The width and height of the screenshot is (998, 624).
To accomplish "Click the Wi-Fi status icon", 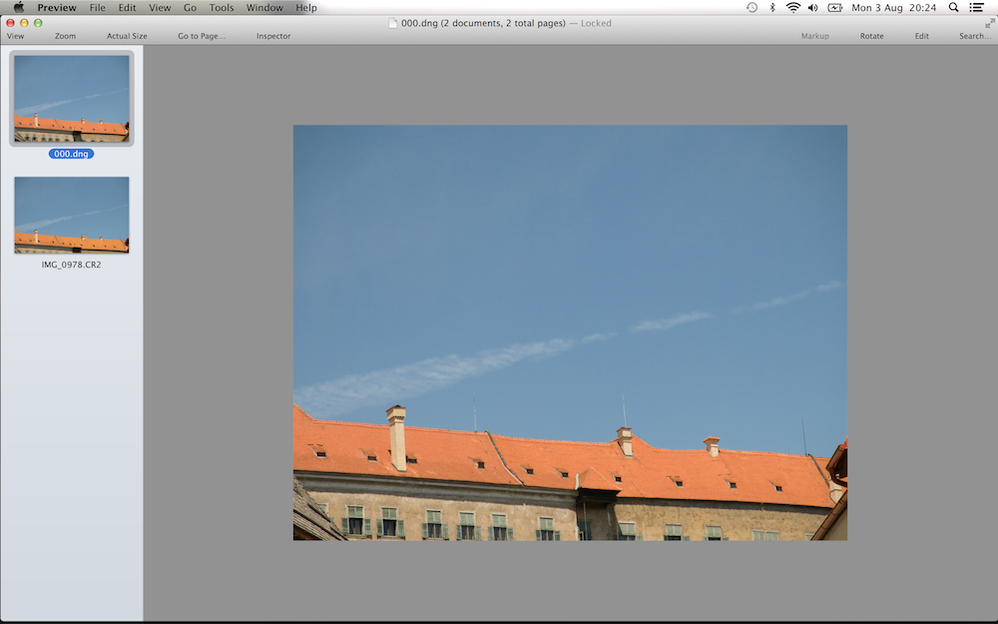I will tap(792, 7).
